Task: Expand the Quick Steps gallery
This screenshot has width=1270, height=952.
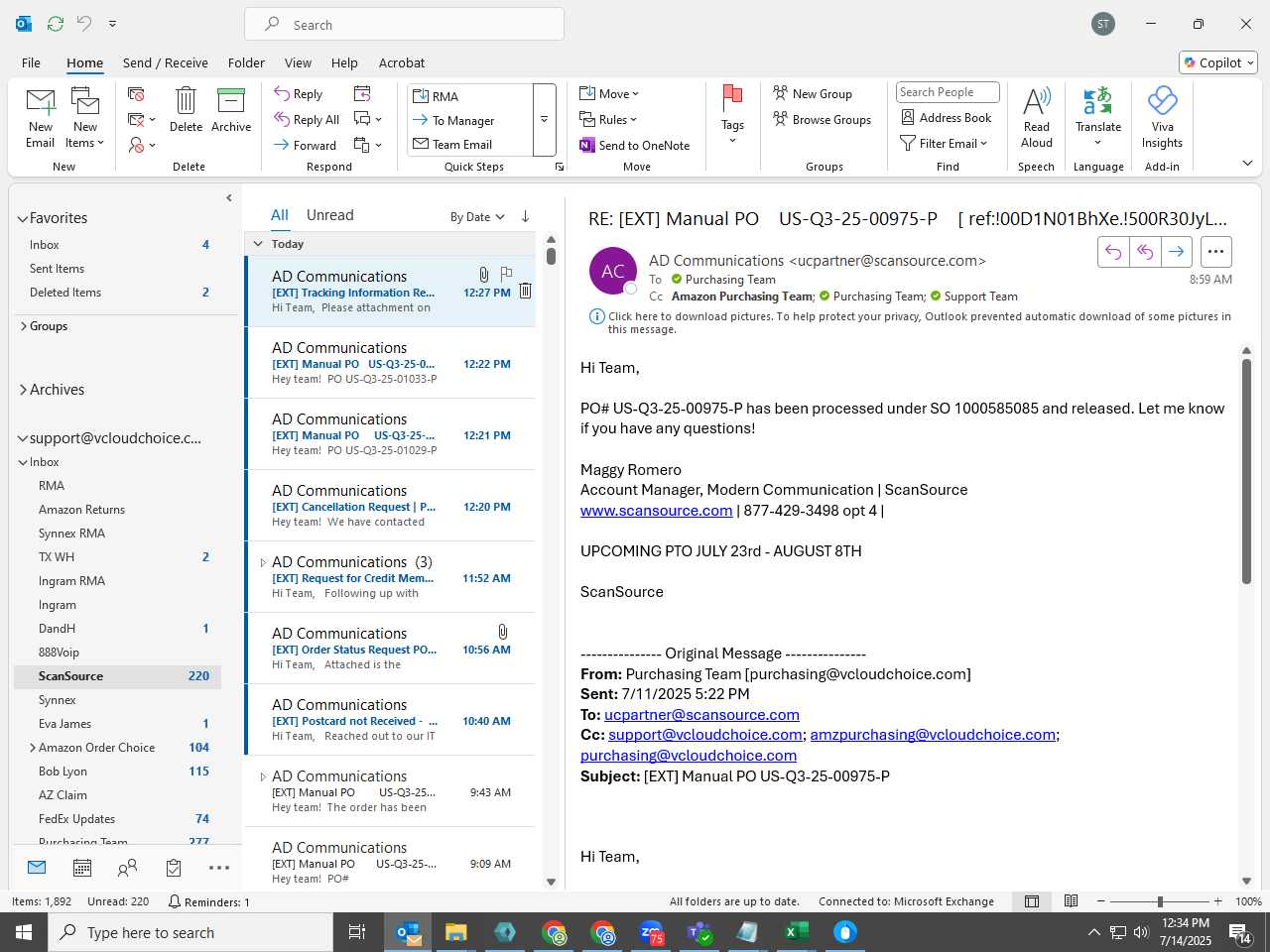Action: 544,120
